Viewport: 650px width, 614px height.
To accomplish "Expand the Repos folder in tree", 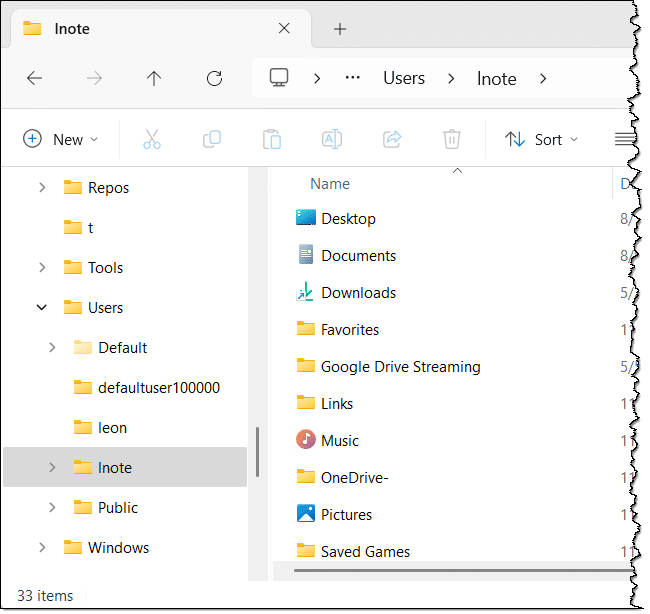I will pyautogui.click(x=42, y=187).
